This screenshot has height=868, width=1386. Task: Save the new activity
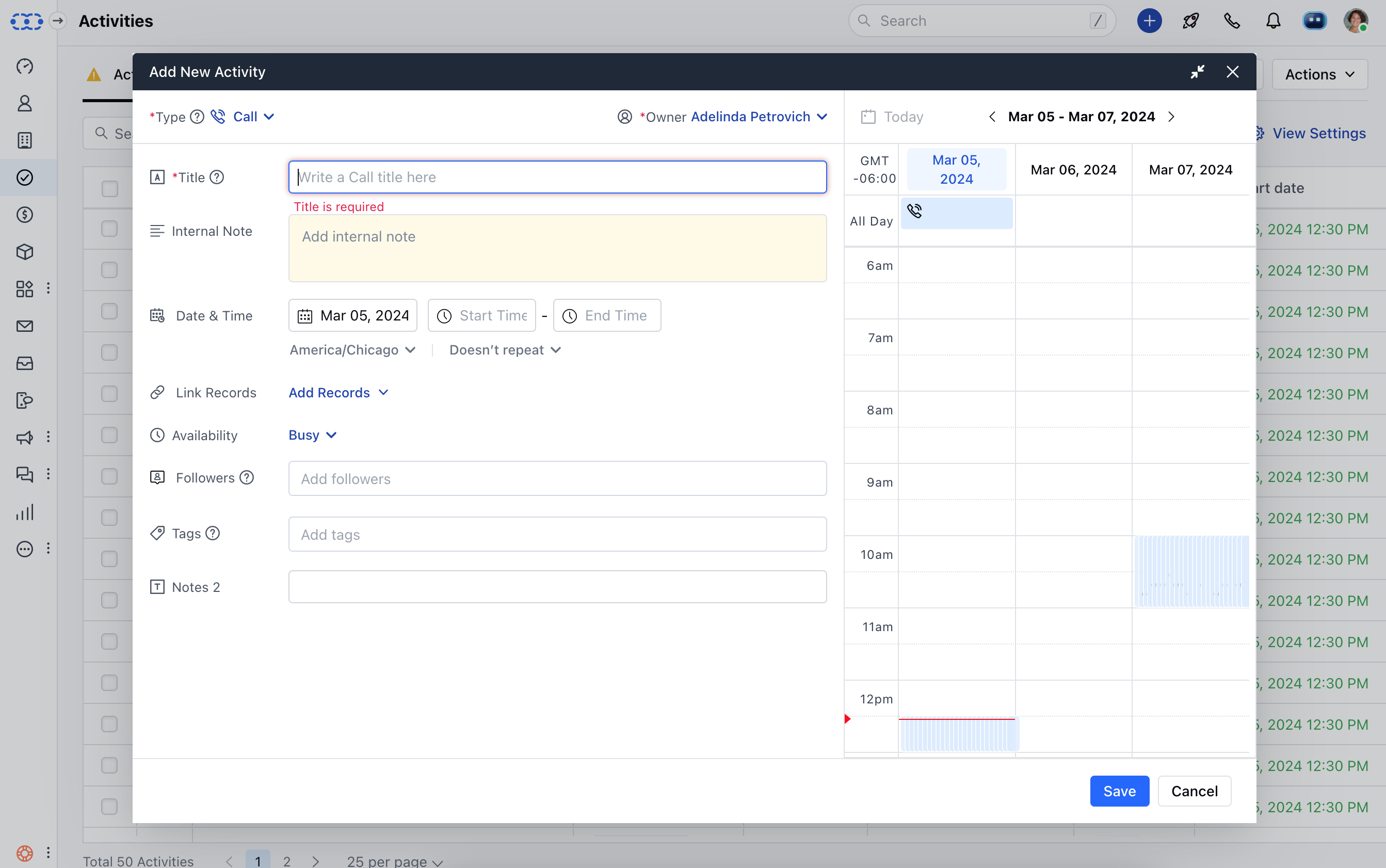pyautogui.click(x=1119, y=791)
